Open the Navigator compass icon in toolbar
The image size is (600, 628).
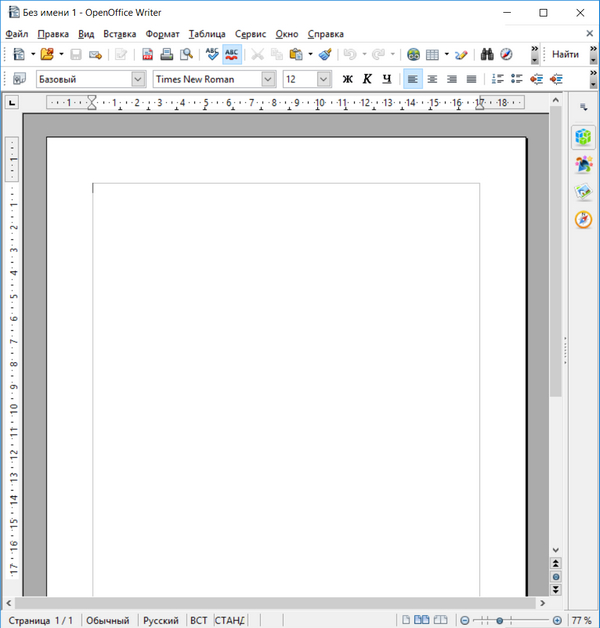coord(506,54)
